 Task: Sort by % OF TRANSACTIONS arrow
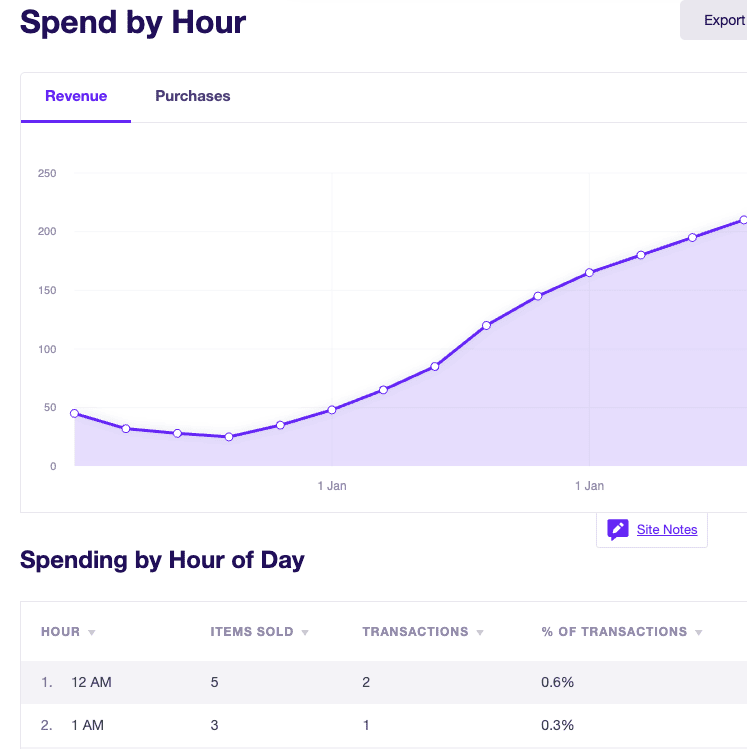[698, 632]
